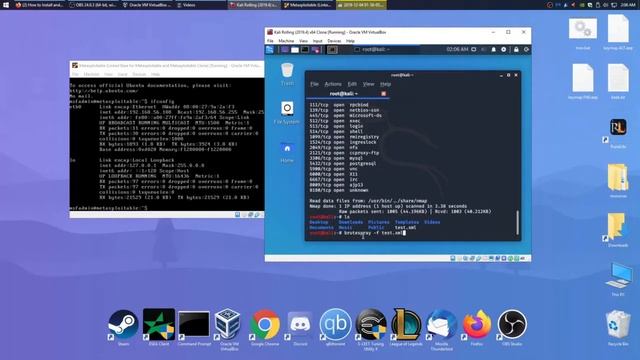Click the '3306/tcp open mysql' line
Image resolution: width=640 pixels, height=360 pixels.
click(336, 158)
